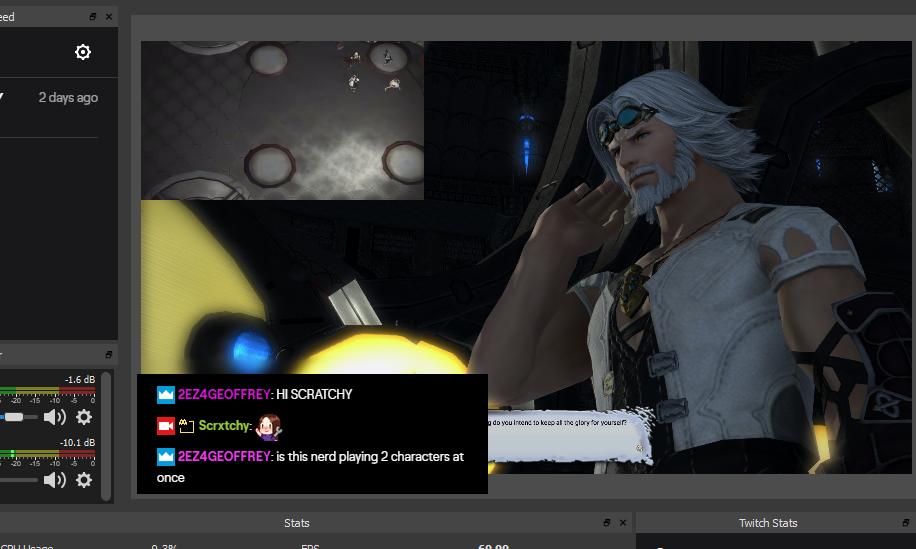Image resolution: width=916 pixels, height=549 pixels.
Task: Click the '2 days ago' feed entry
Action: pos(68,98)
